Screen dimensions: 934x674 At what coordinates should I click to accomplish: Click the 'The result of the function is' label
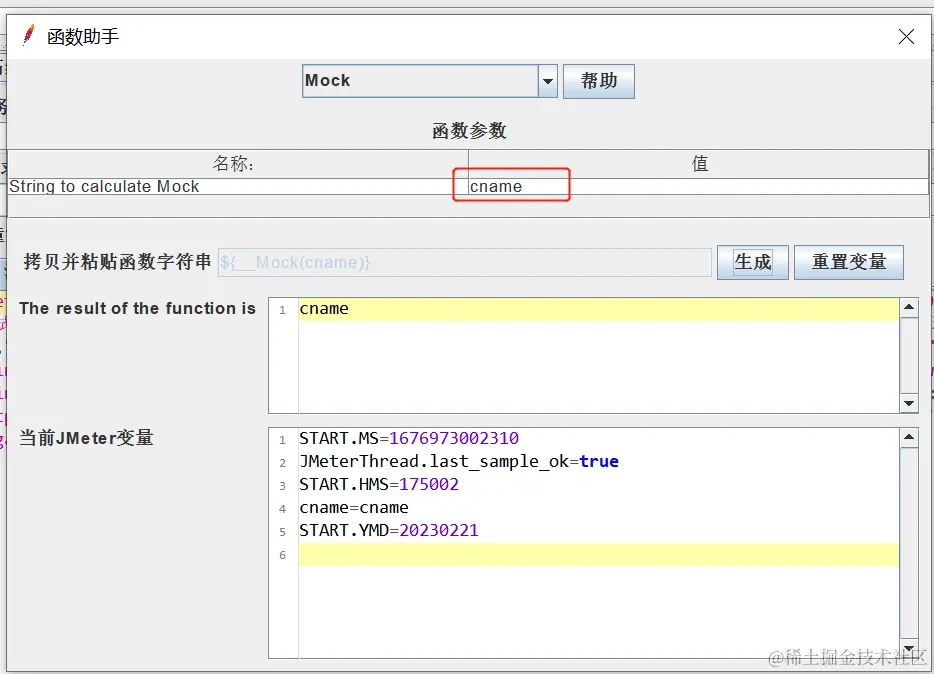click(x=137, y=308)
